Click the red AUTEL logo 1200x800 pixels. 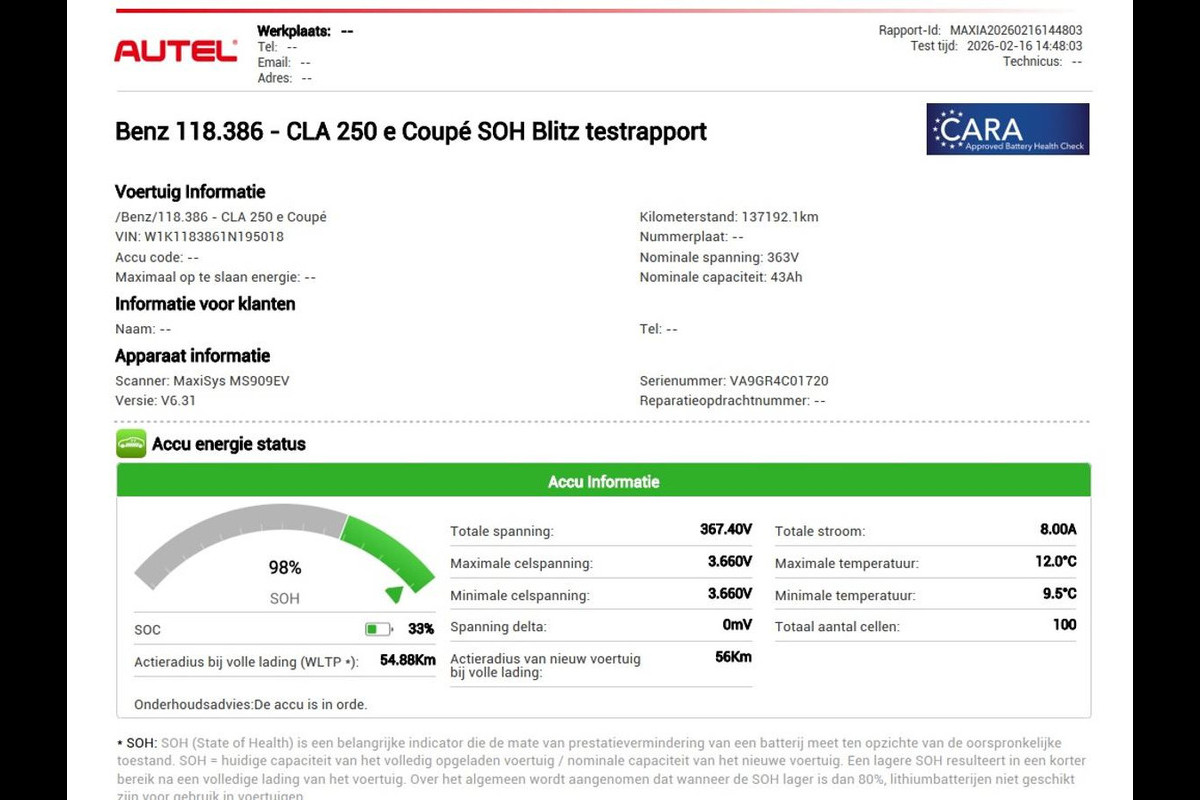175,51
